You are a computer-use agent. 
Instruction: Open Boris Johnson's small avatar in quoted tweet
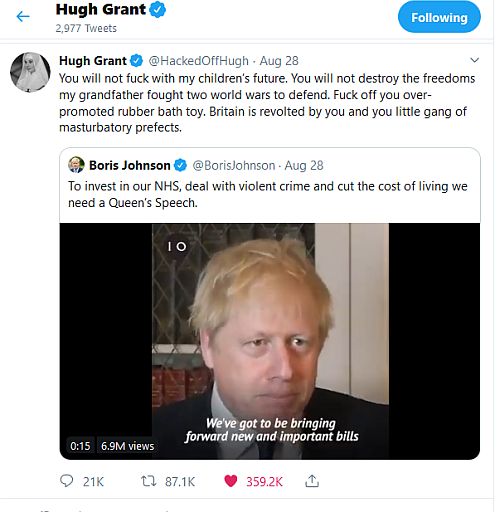tap(76, 165)
